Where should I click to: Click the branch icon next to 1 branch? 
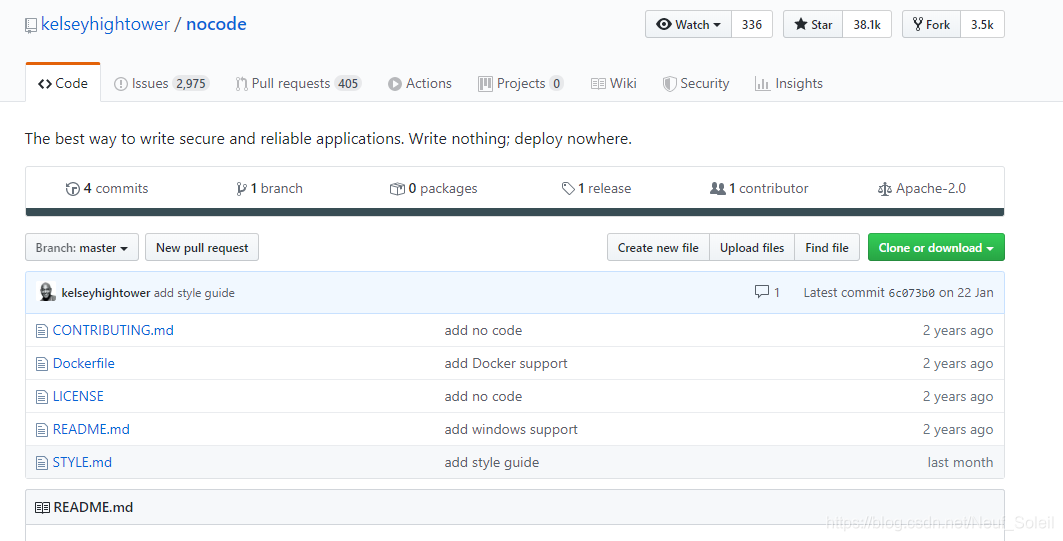point(241,189)
